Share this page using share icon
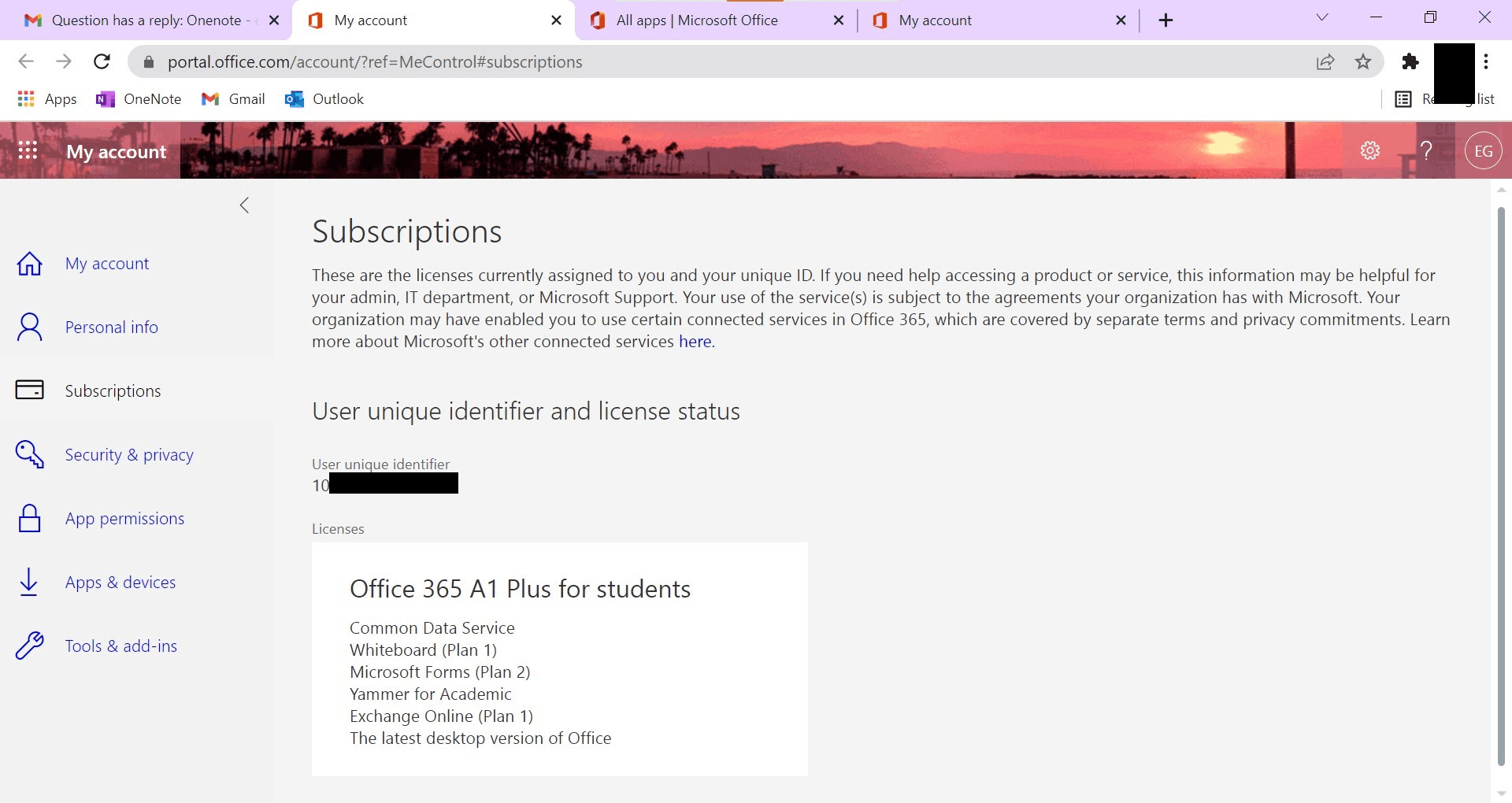Viewport: 1512px width, 803px height. pos(1325,61)
